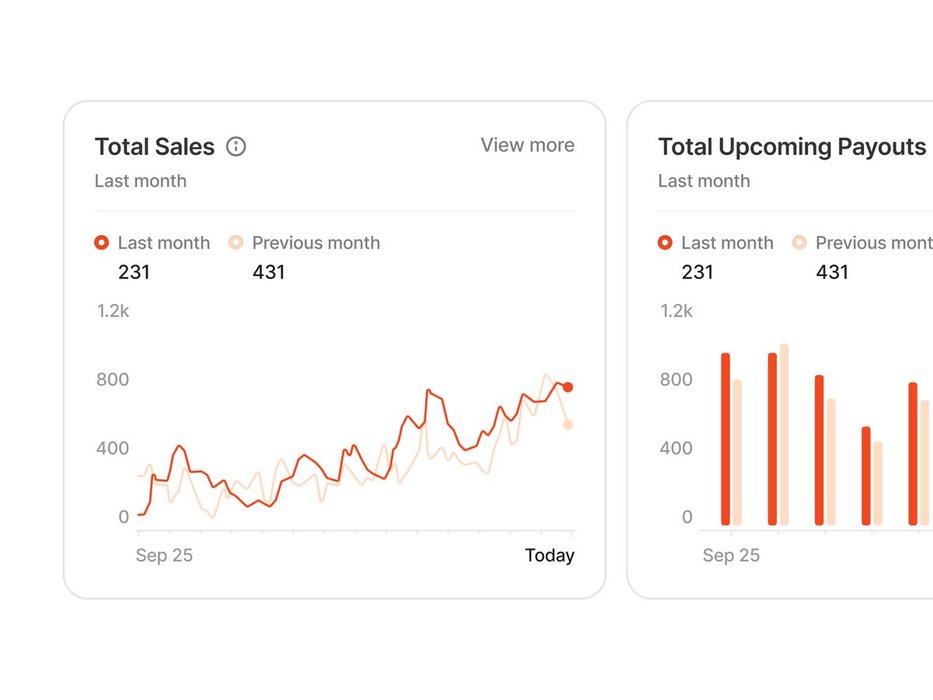
Task: Select the Sep 25 label under payouts chart
Action: (x=731, y=556)
